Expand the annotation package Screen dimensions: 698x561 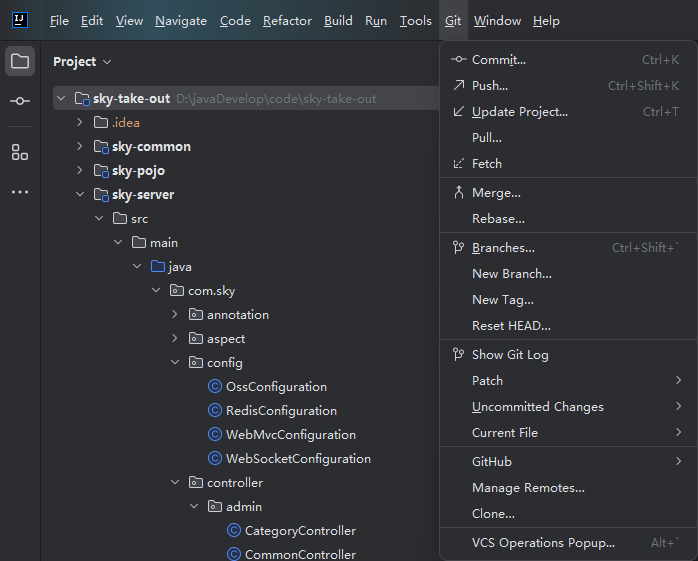tap(175, 314)
